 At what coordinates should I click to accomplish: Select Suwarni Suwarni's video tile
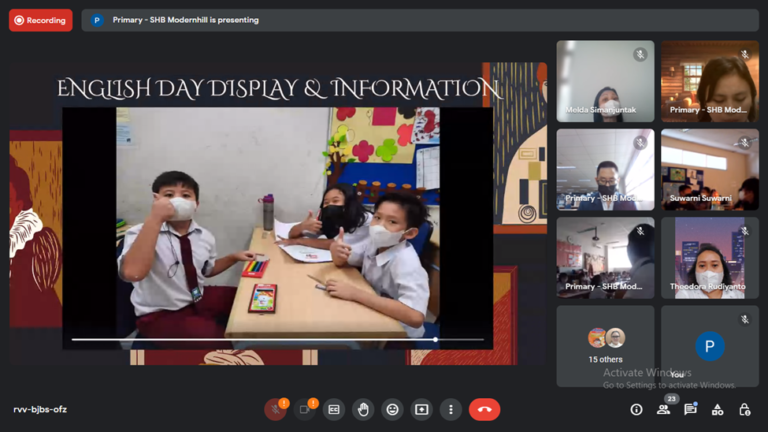(709, 170)
